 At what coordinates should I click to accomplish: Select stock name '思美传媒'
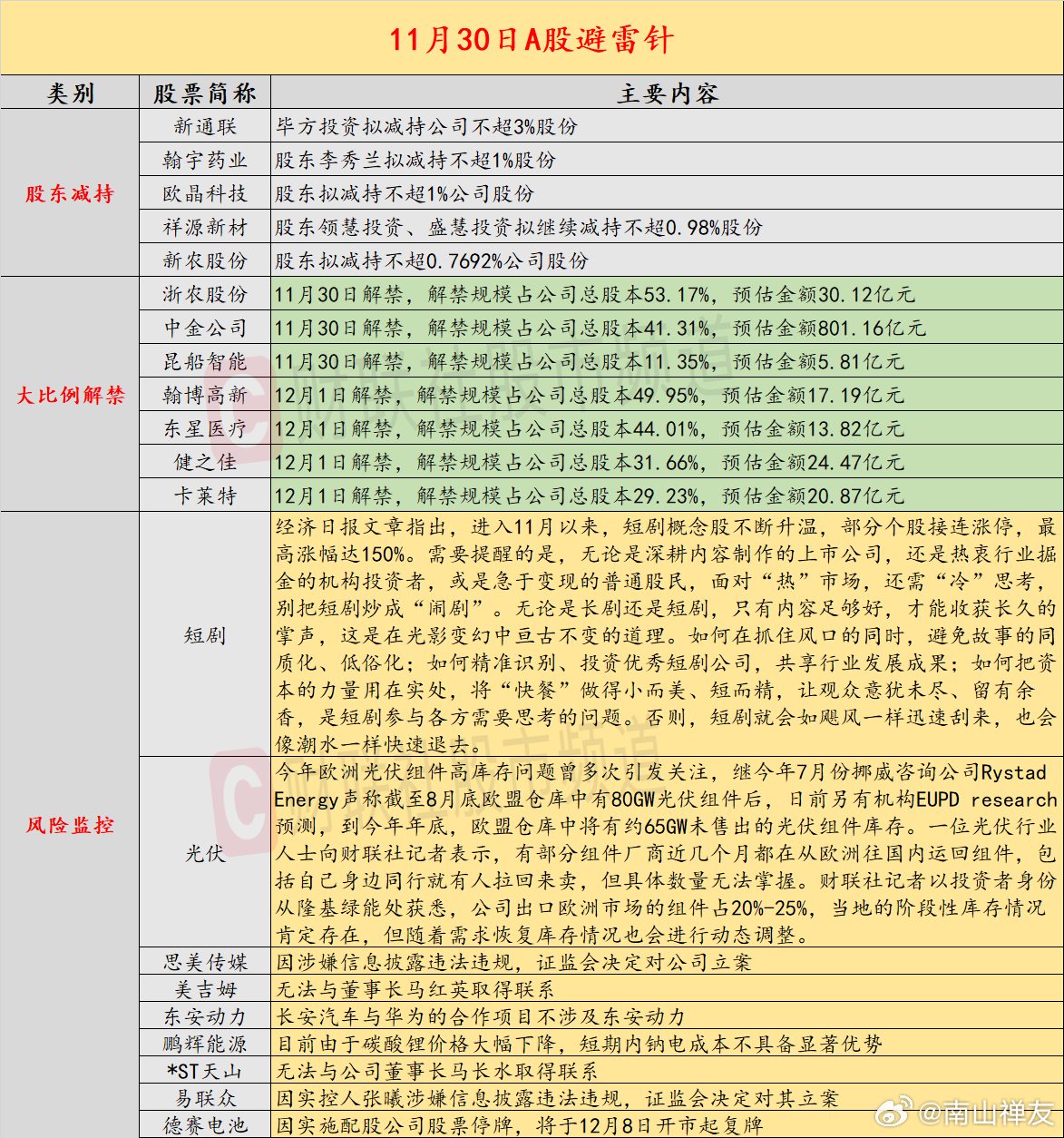205,962
